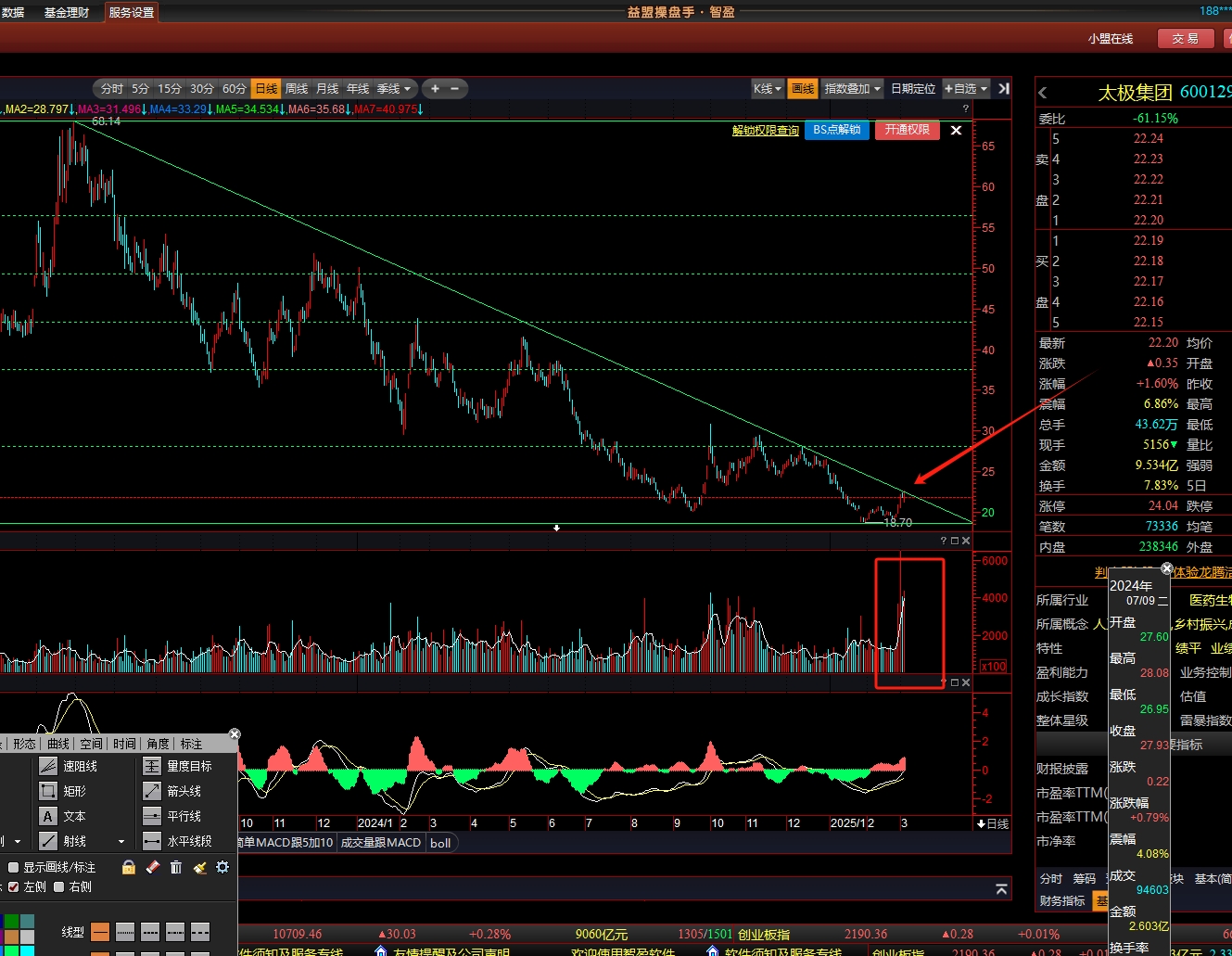Select the 水平线段 horizontal segment tool
The height and width of the screenshot is (956, 1232).
click(x=177, y=841)
